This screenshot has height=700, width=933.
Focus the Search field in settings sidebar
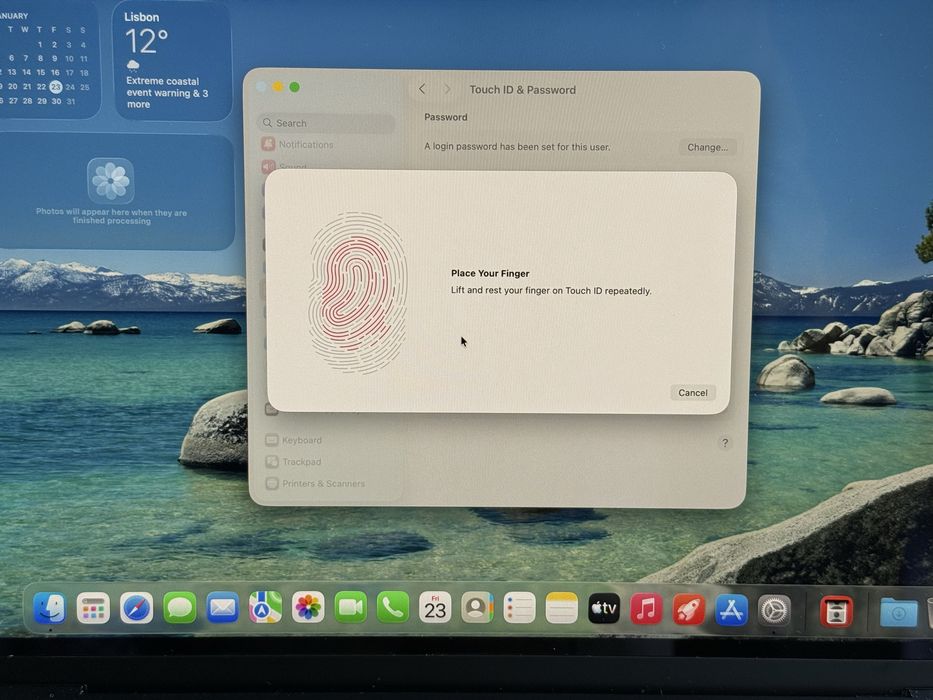pos(326,123)
